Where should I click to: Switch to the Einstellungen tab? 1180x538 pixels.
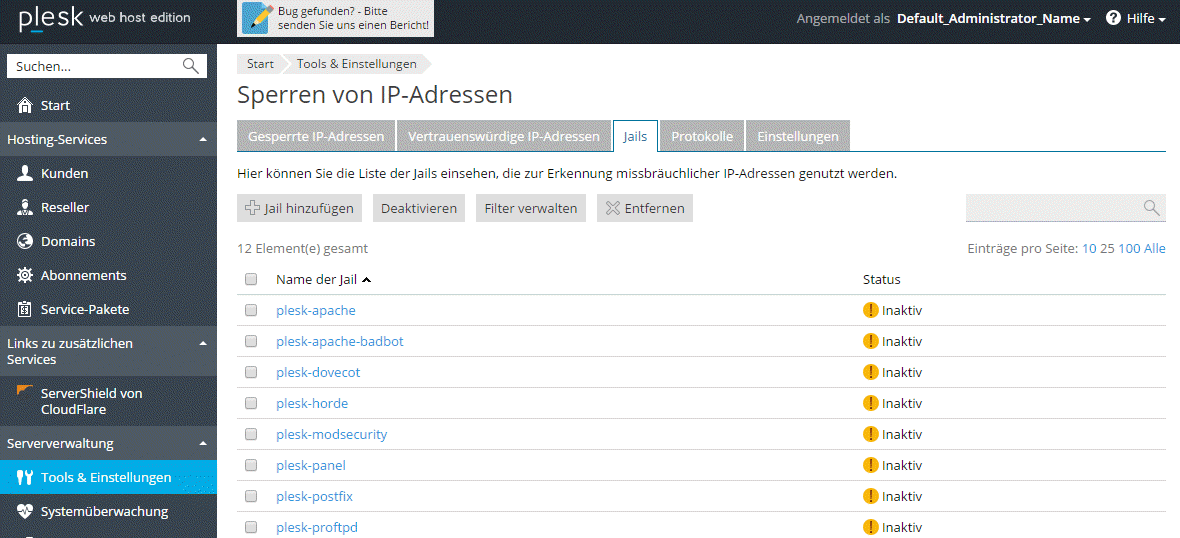(x=798, y=136)
